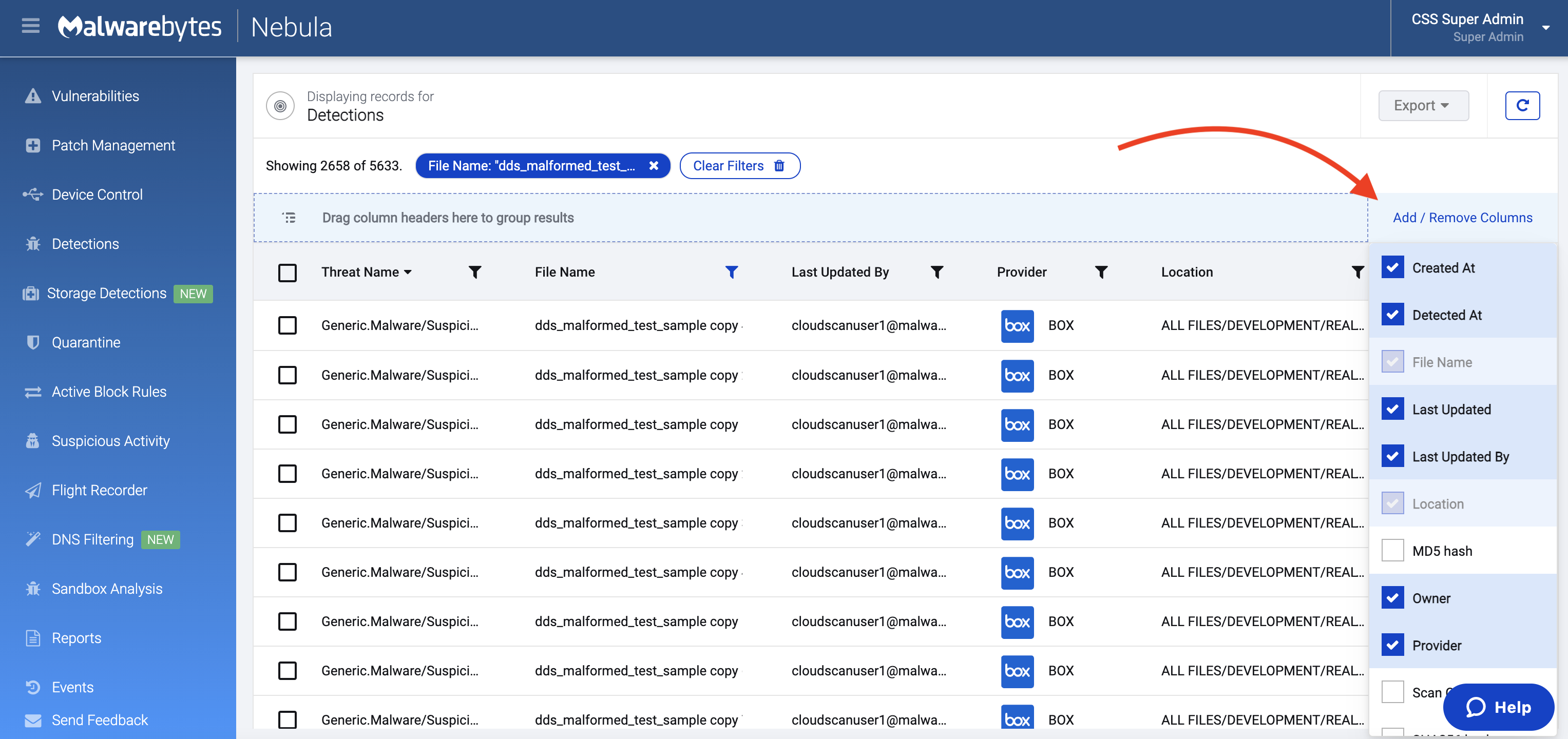
Task: Open the Export dropdown
Action: click(1423, 105)
